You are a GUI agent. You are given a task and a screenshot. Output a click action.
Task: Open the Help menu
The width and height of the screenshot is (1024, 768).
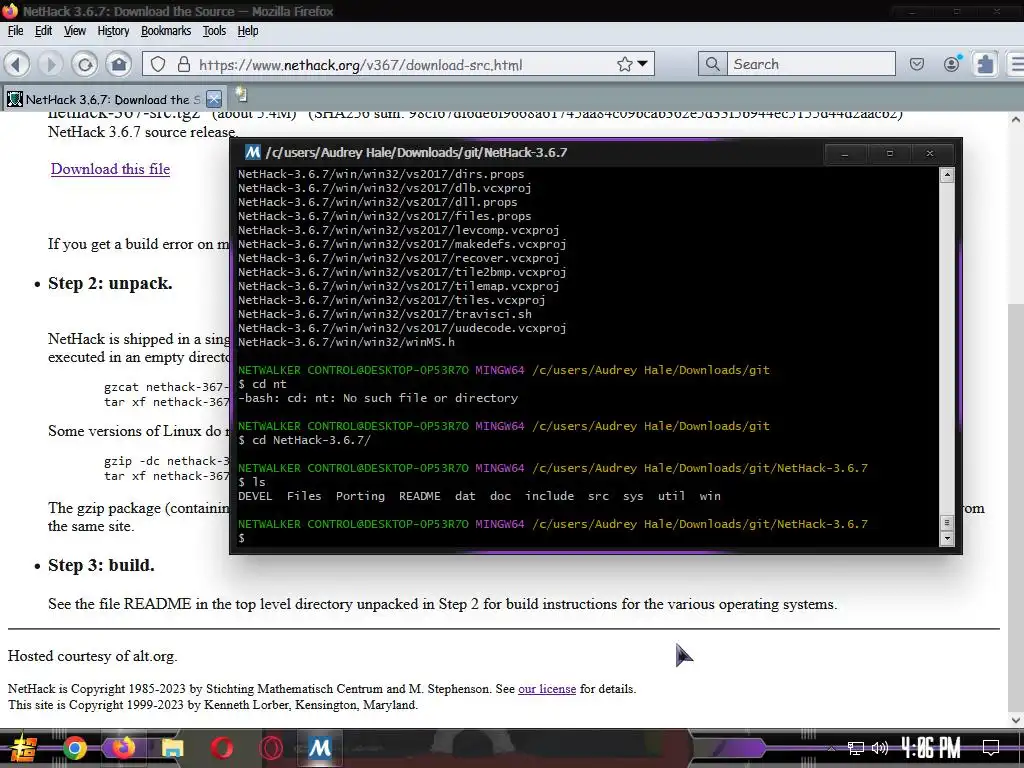click(248, 31)
